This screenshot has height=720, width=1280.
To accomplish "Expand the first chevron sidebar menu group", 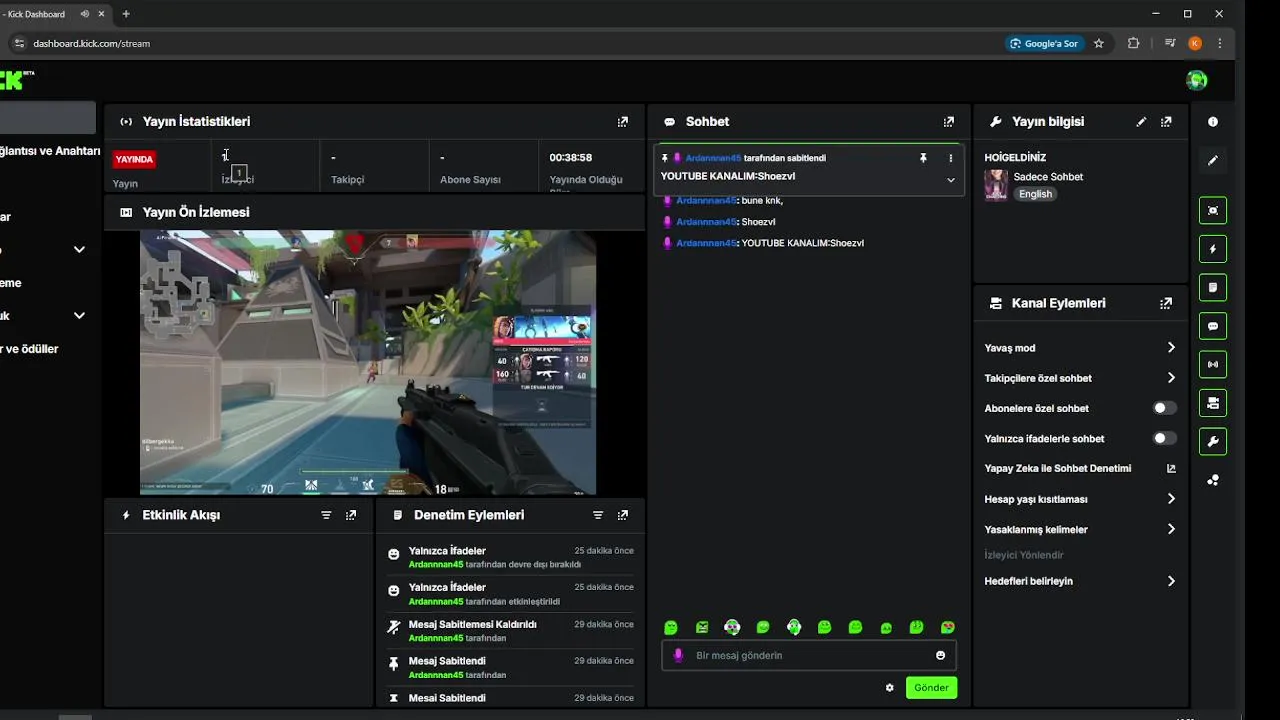I will [79, 249].
